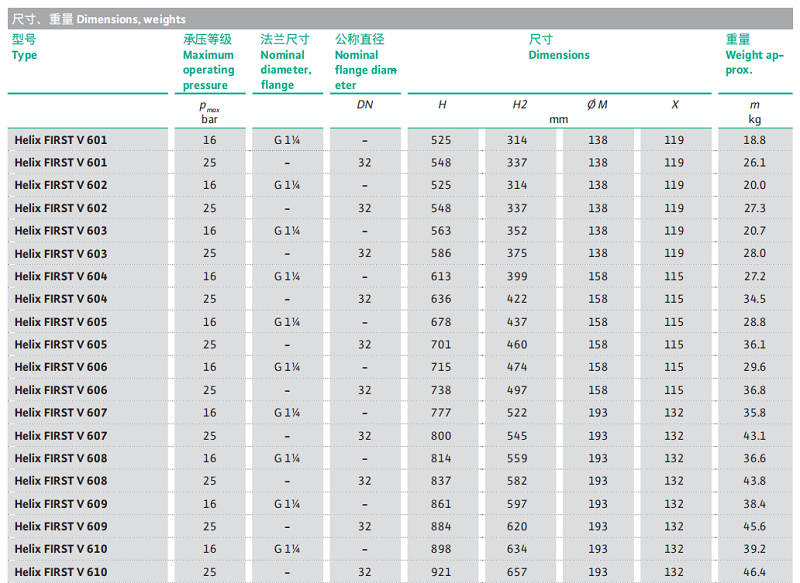Screen dimensions: 800x583
Task: Click "Helix FIRST V 602" in the 20.0 kg row
Action: tap(61, 185)
